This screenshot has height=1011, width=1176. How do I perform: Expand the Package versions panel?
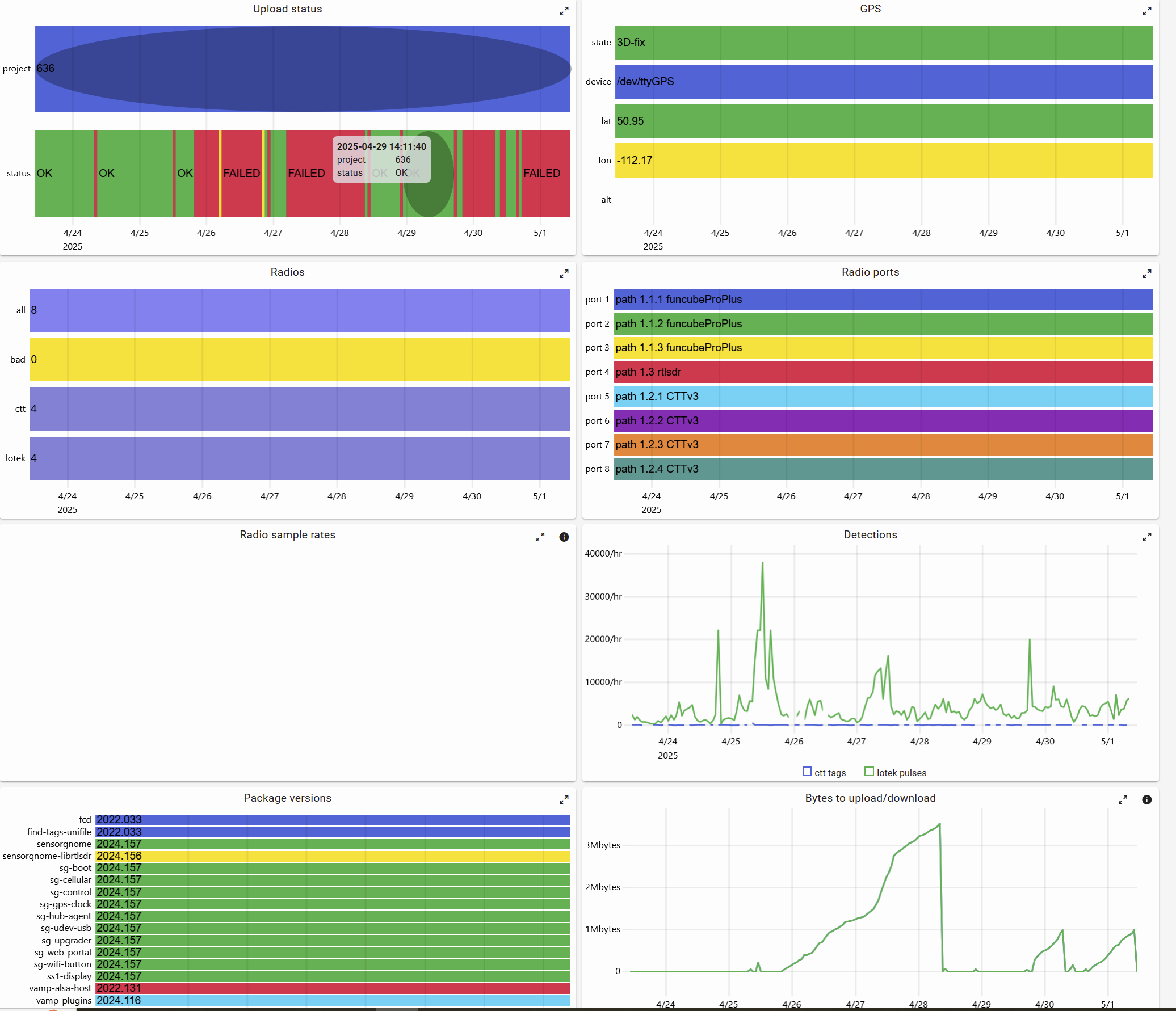pos(564,800)
